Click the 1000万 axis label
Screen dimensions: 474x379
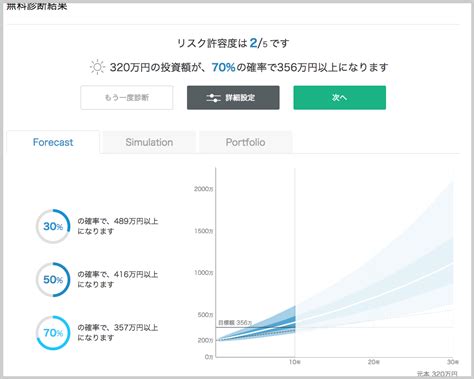[x=203, y=273]
